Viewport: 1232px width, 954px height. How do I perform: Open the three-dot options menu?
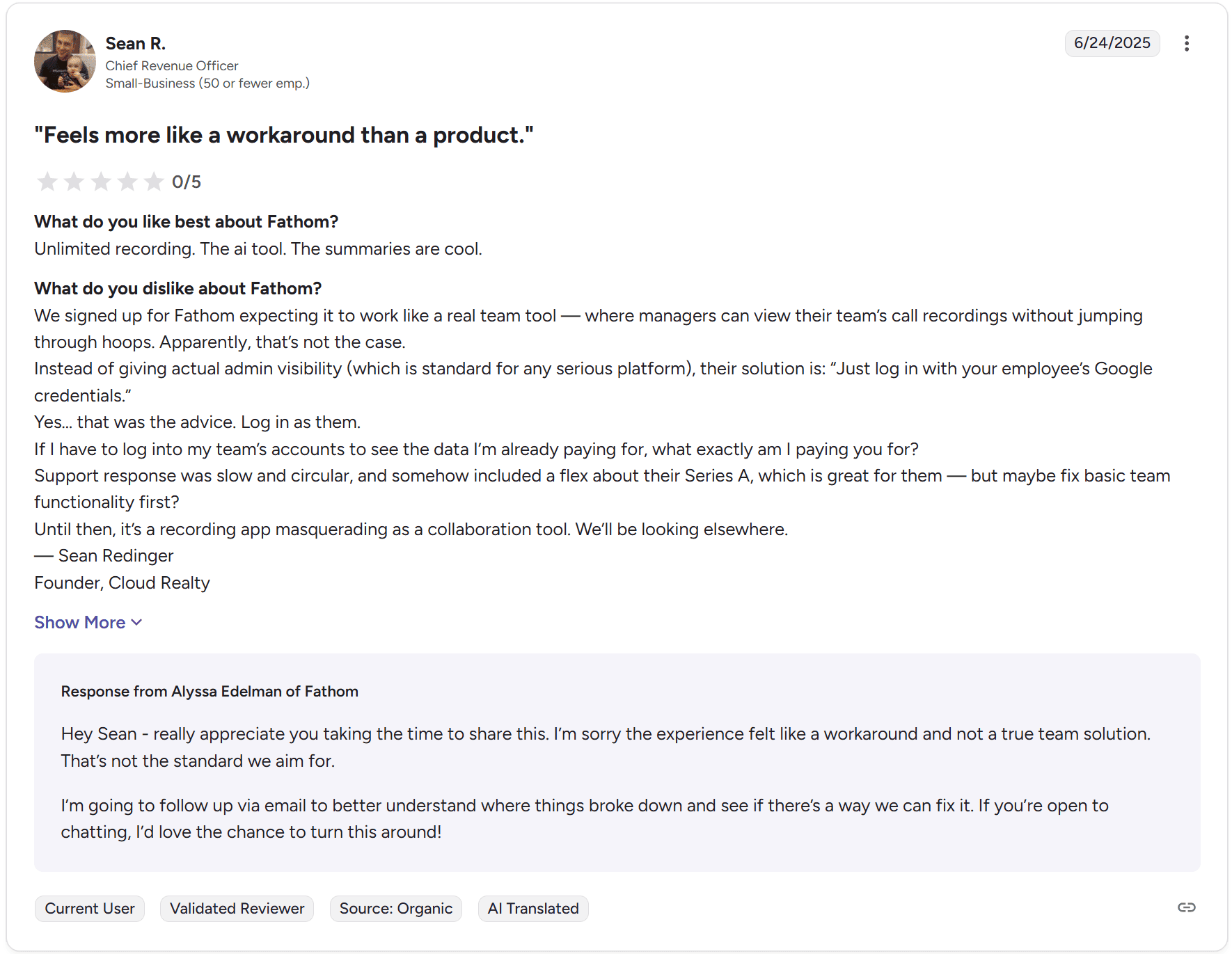[1186, 43]
